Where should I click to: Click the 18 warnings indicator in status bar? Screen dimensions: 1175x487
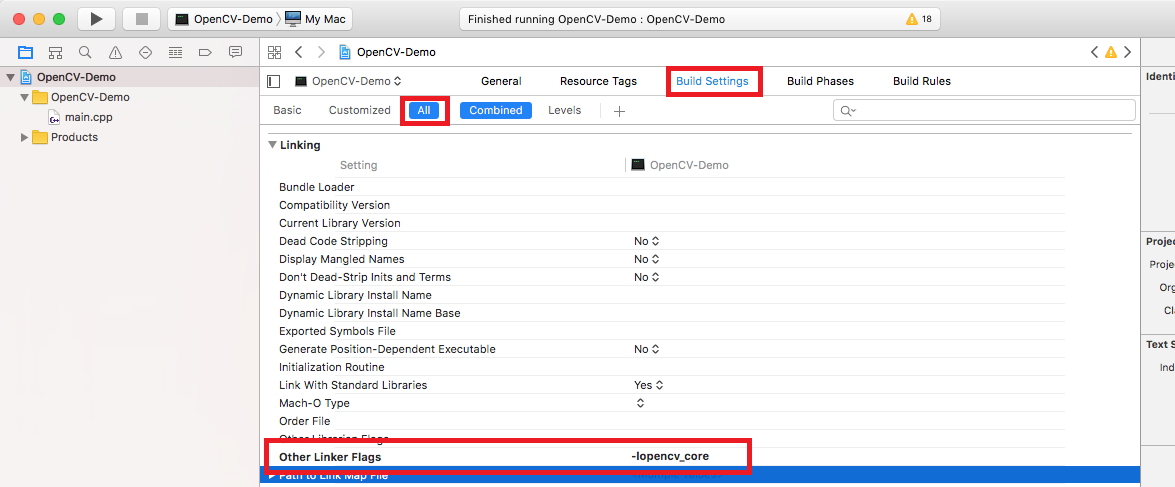pos(919,19)
